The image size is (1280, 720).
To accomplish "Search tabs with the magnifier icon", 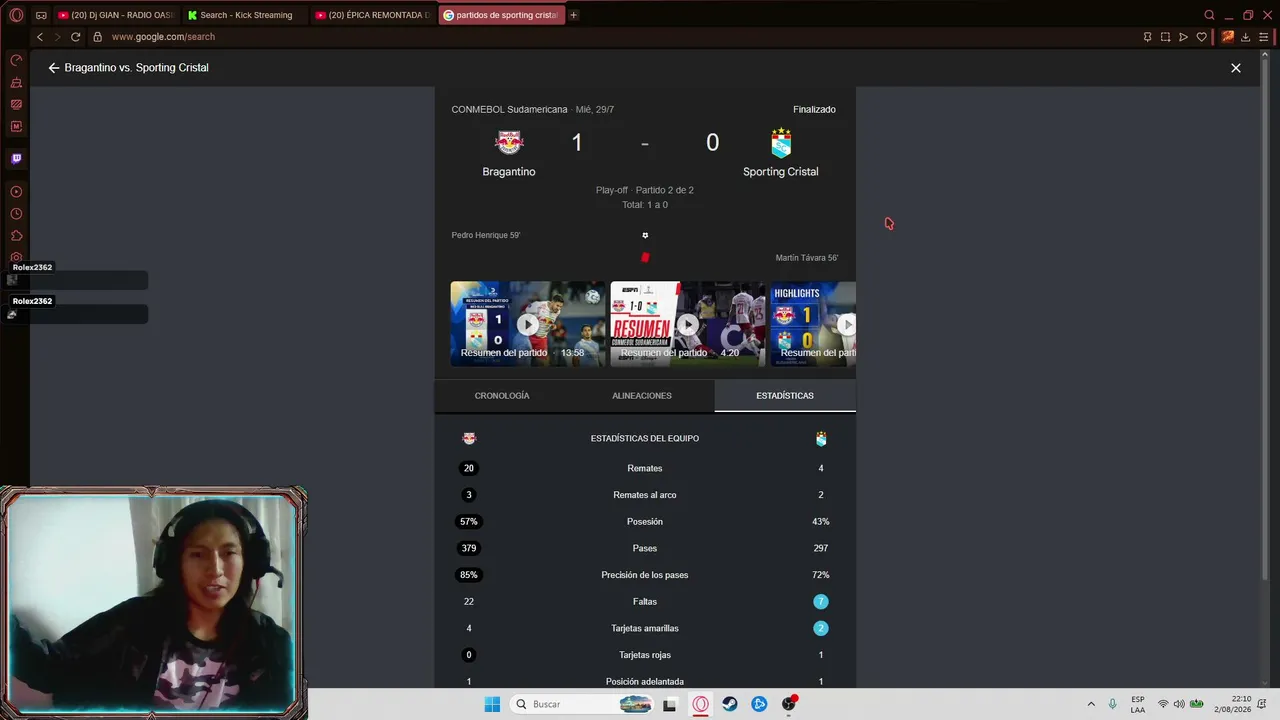I will [x=1209, y=15].
